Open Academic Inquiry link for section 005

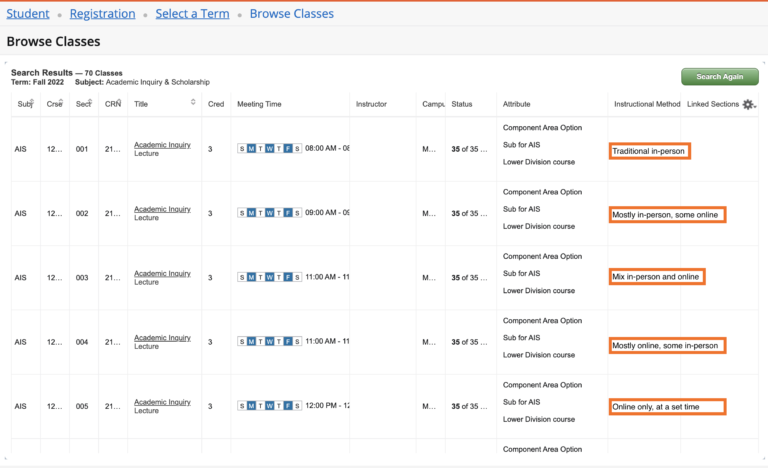(x=162, y=402)
